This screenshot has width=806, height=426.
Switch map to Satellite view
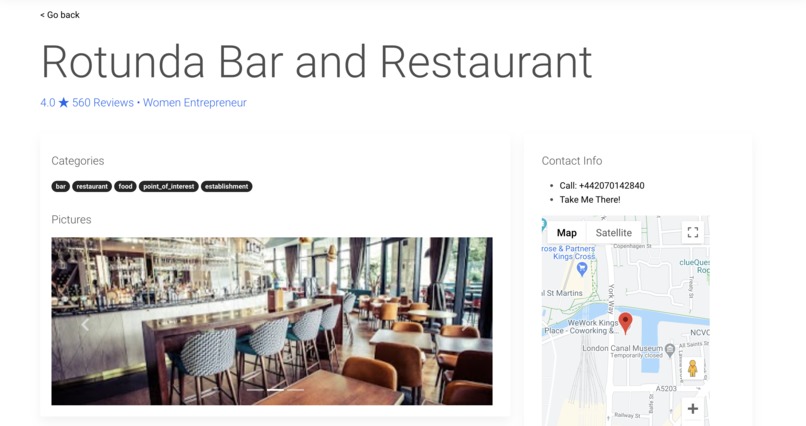(x=613, y=232)
